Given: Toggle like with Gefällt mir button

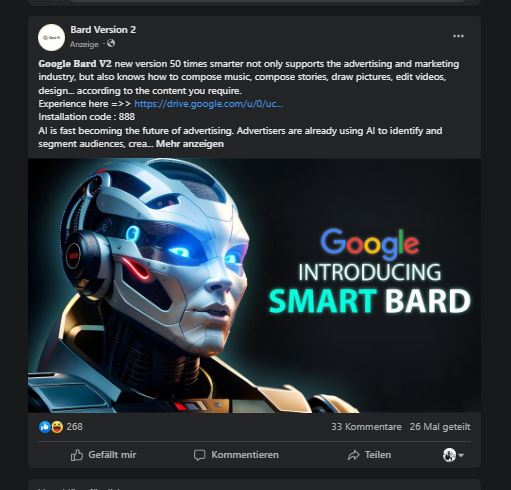Looking at the screenshot, I should tap(103, 455).
